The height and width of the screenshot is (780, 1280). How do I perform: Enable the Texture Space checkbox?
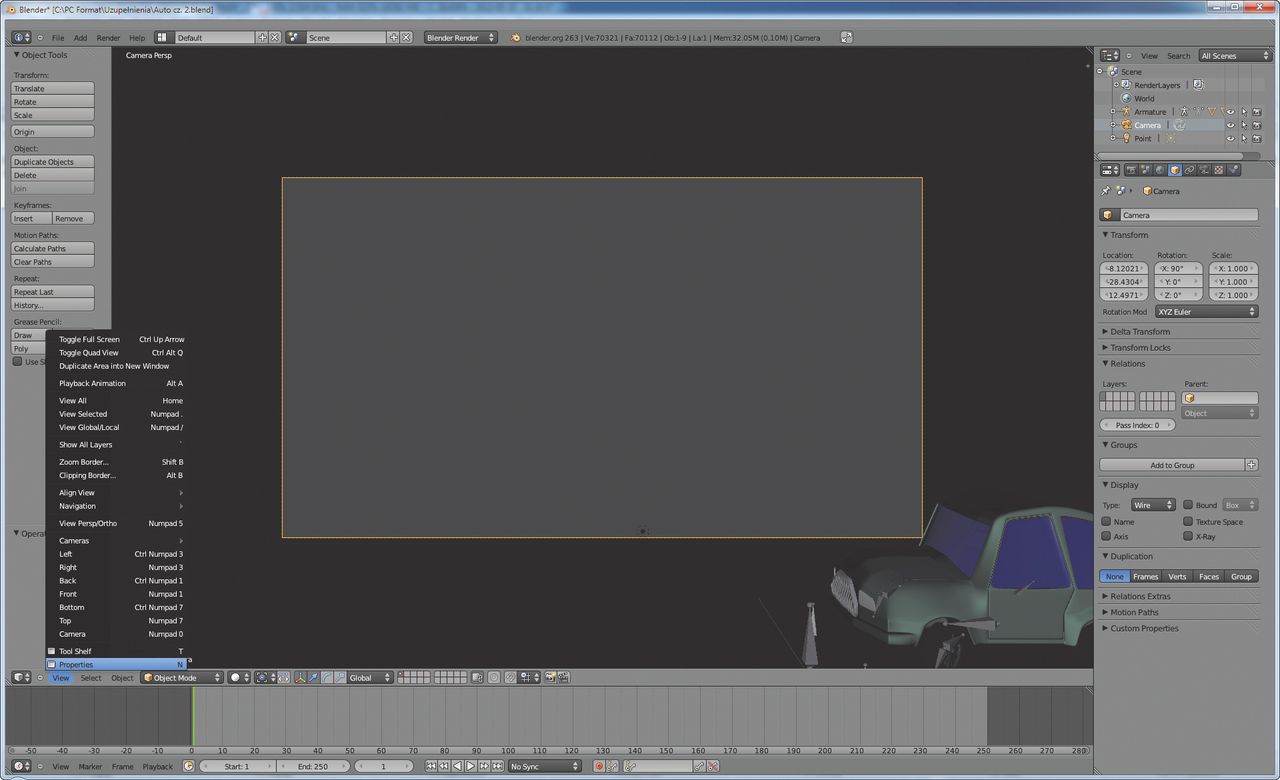[x=1188, y=521]
